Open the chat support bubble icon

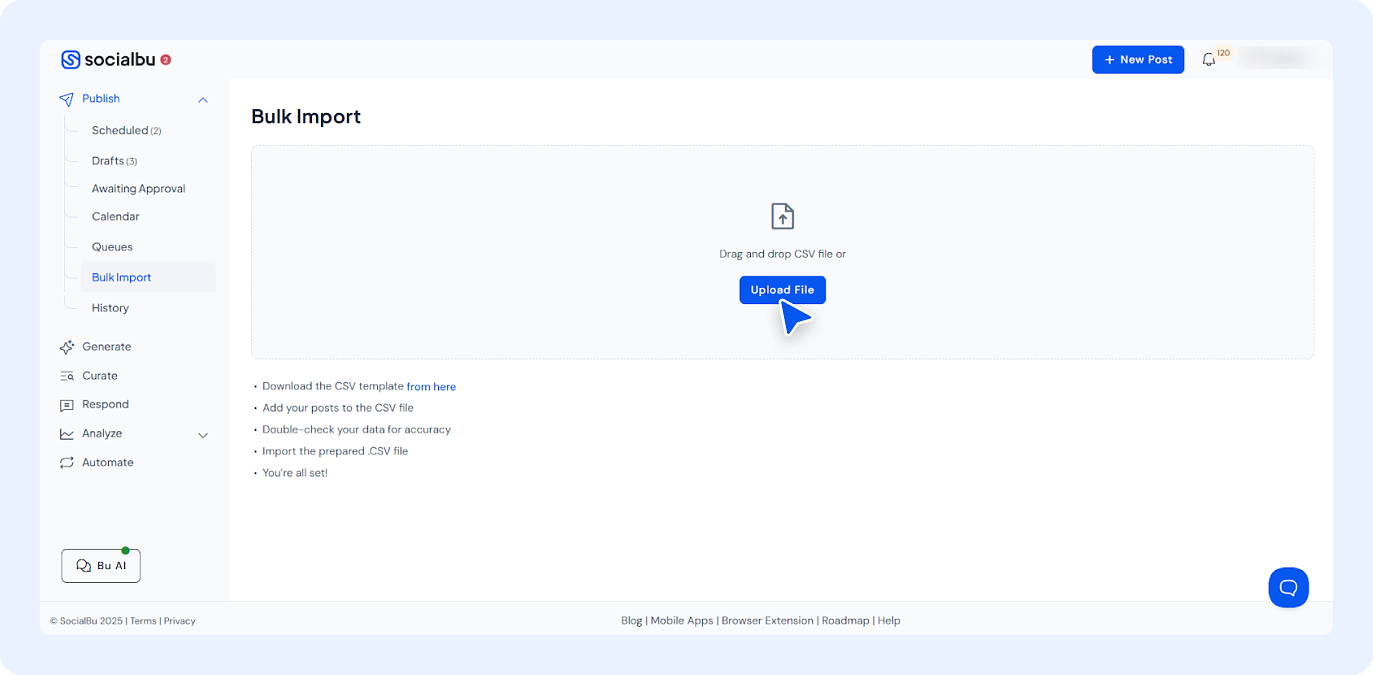(x=1288, y=587)
